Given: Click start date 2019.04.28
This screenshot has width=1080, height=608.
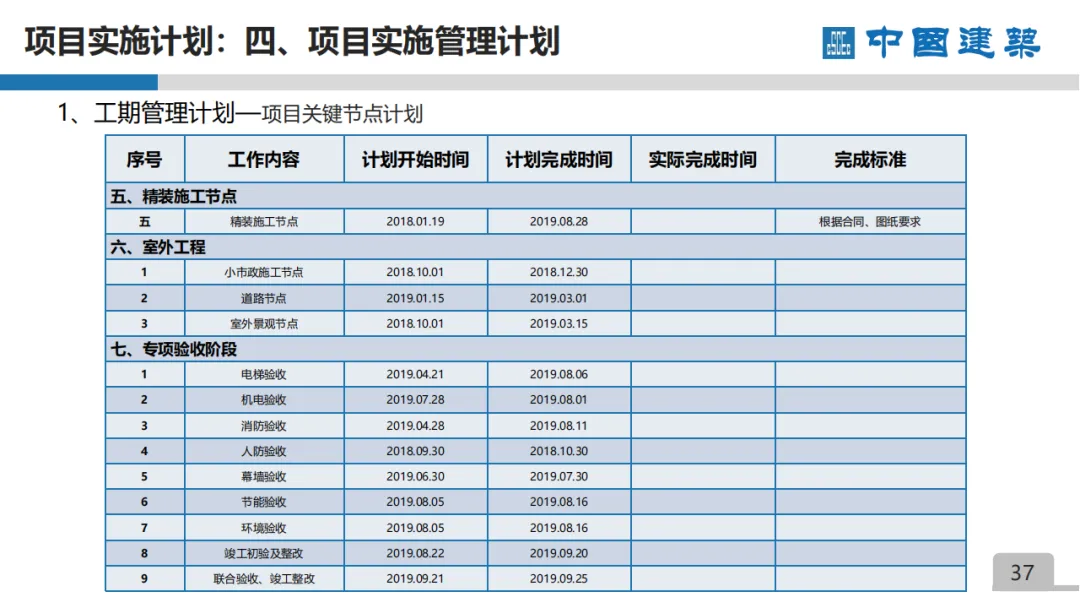Looking at the screenshot, I should pyautogui.click(x=415, y=426).
